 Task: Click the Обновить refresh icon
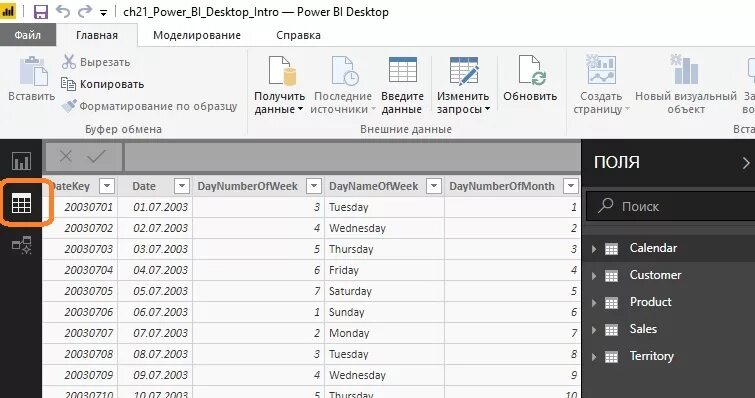tap(531, 71)
